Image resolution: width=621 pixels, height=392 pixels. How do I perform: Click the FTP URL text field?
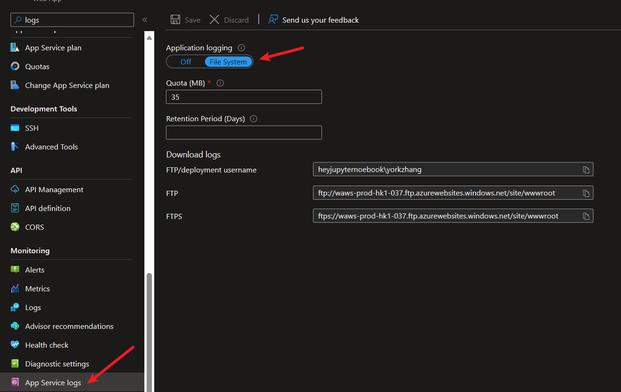pos(453,193)
